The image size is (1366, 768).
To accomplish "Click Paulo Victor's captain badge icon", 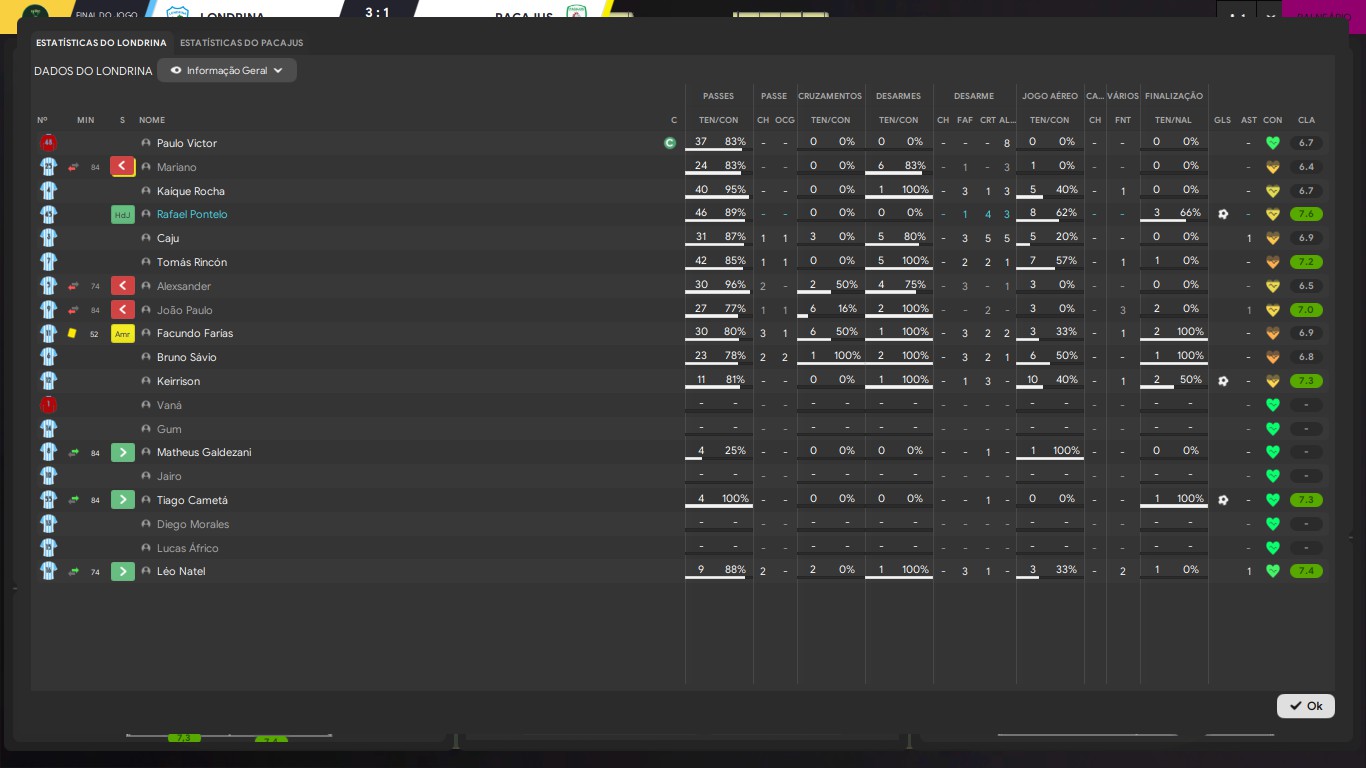I will [670, 143].
